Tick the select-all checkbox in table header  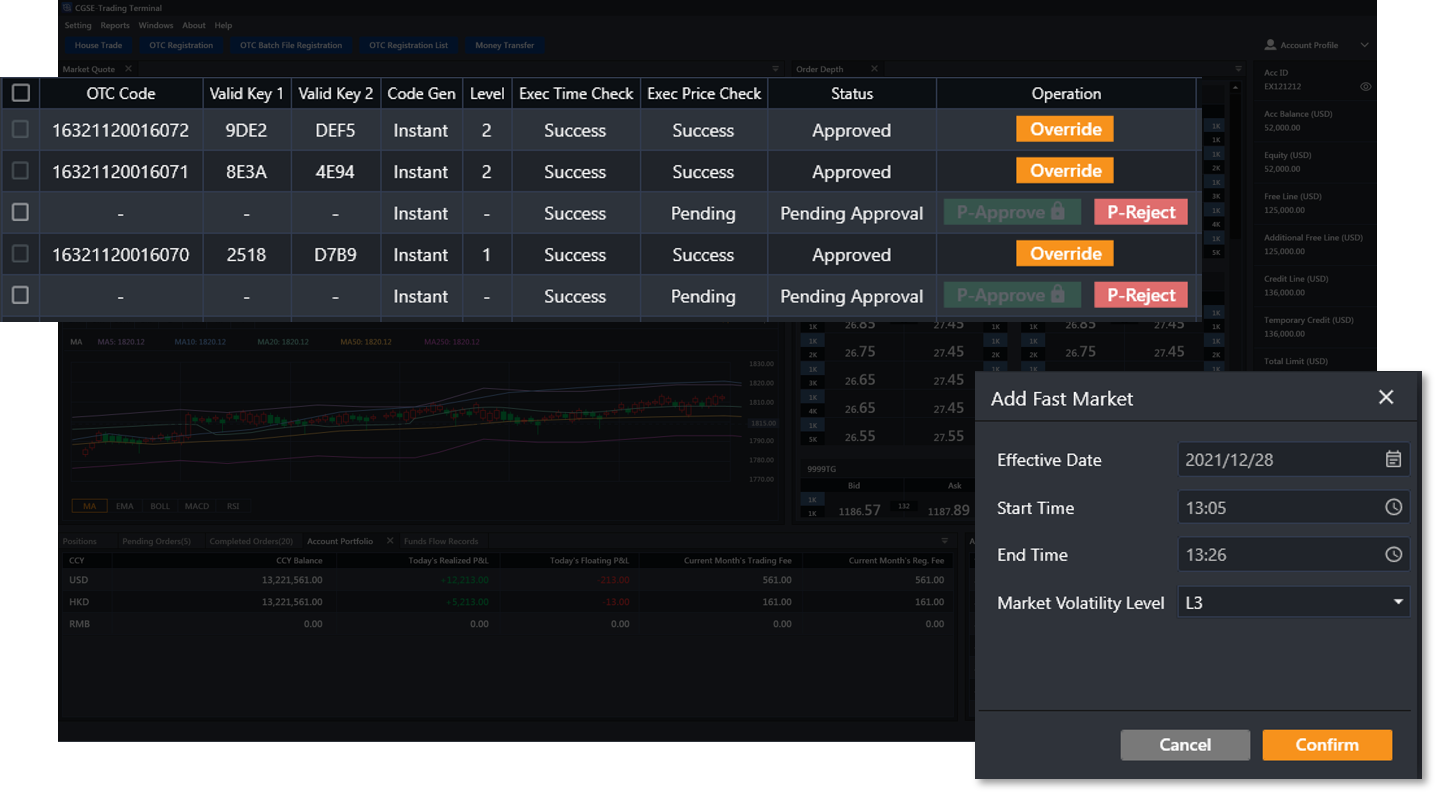(21, 93)
